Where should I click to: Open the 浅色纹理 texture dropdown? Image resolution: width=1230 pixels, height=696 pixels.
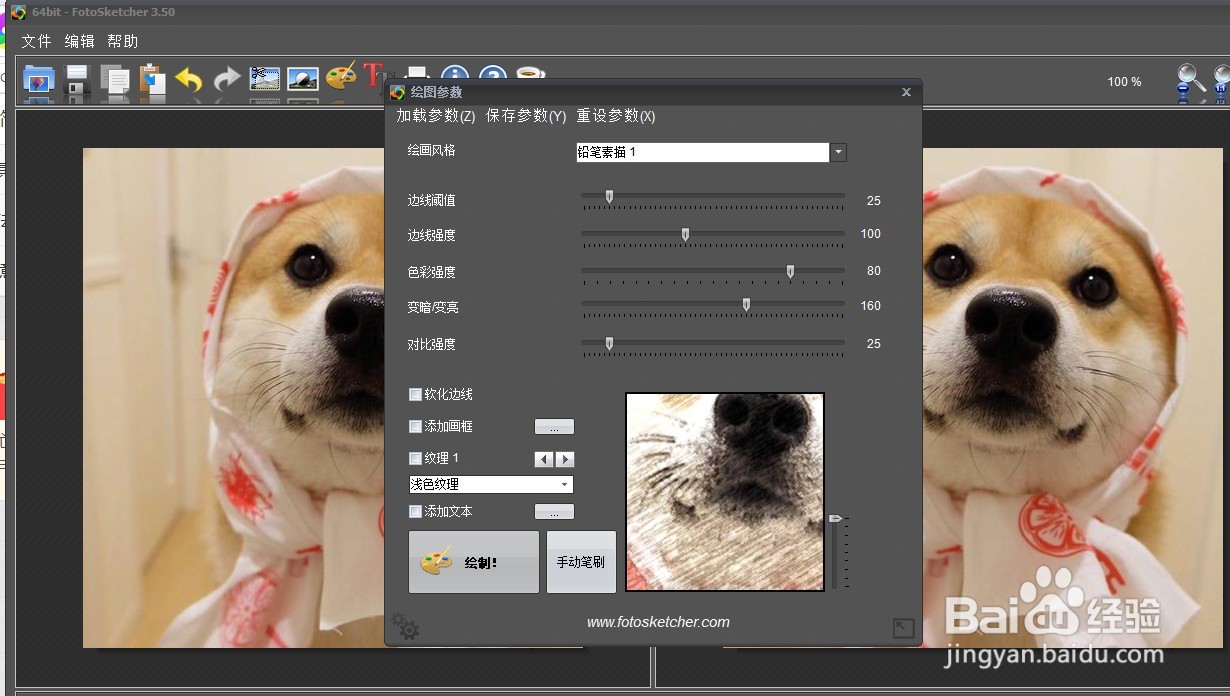pyautogui.click(x=567, y=484)
